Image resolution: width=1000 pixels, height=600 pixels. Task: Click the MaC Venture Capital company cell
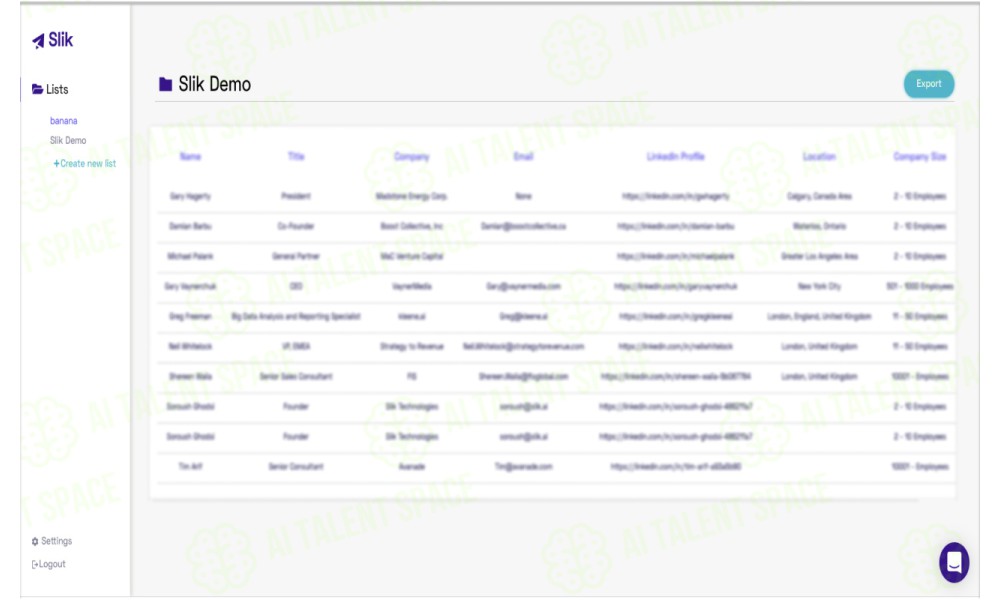pyautogui.click(x=411, y=256)
